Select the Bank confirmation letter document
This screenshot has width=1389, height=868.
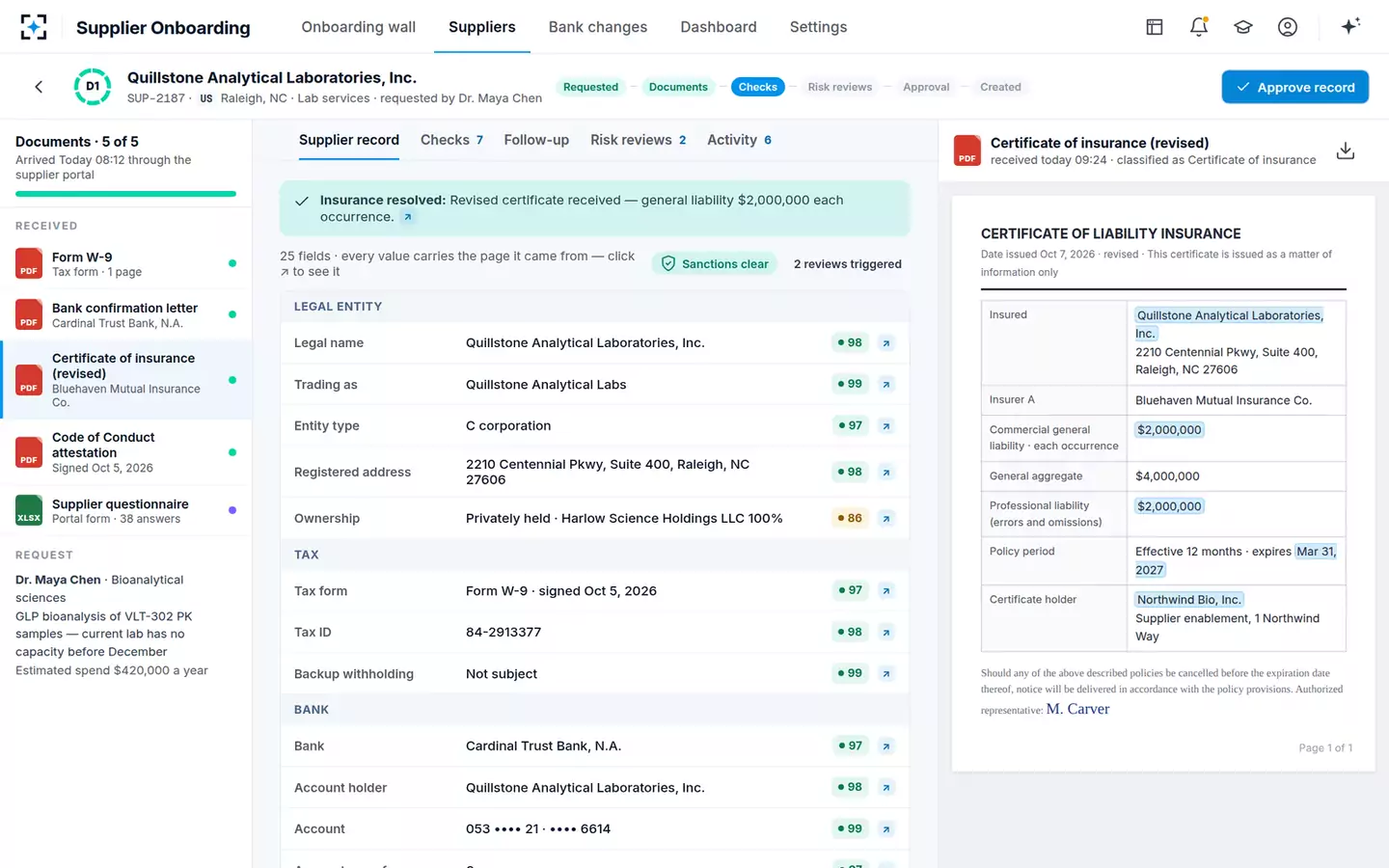point(126,314)
